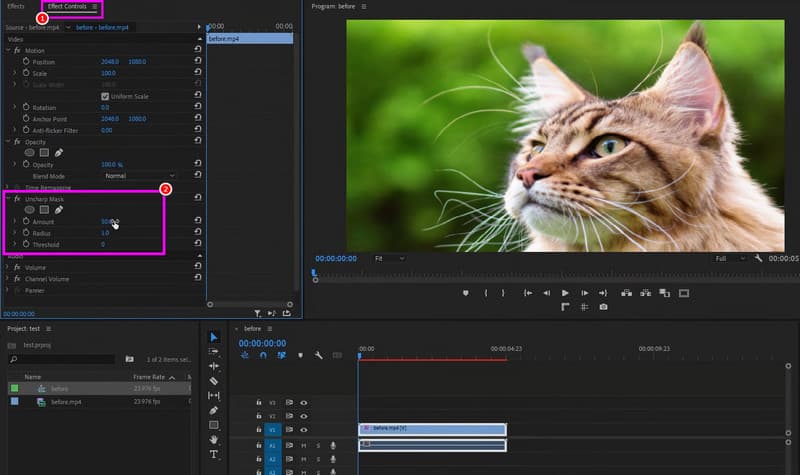Screen dimensions: 800x475
Task: Open timeline before panel menu
Action: tap(270, 329)
